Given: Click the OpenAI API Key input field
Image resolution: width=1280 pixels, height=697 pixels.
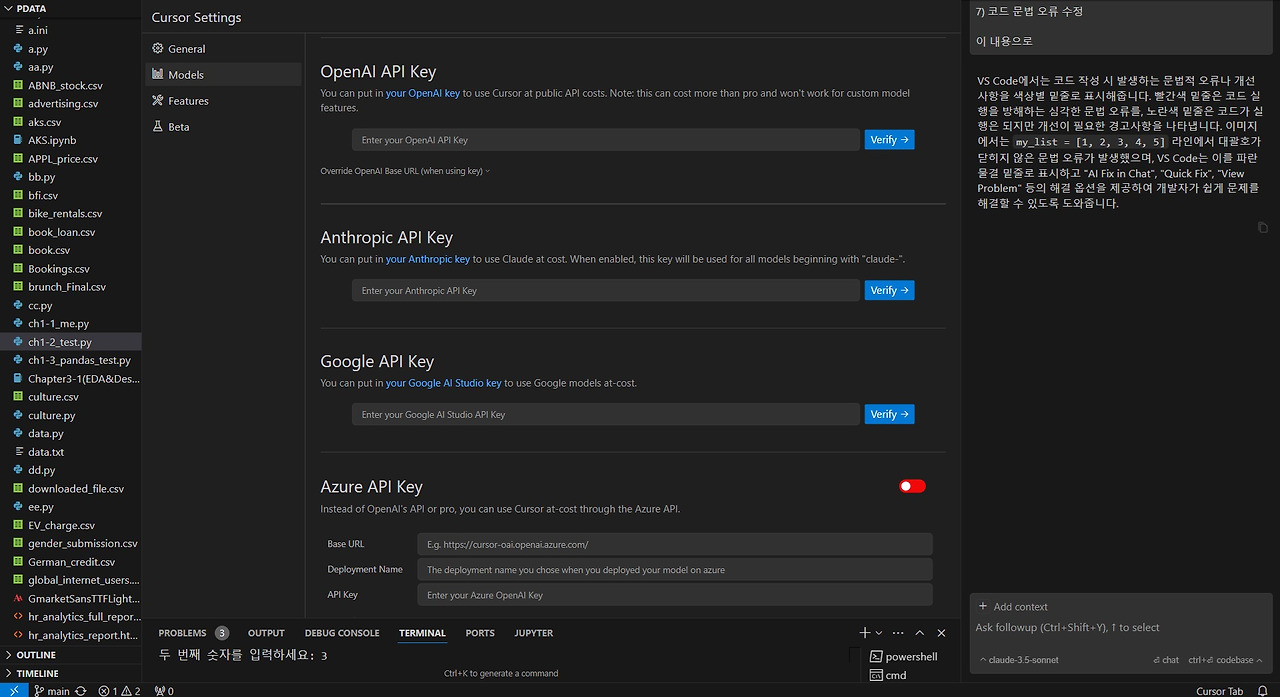Looking at the screenshot, I should click(x=605, y=140).
